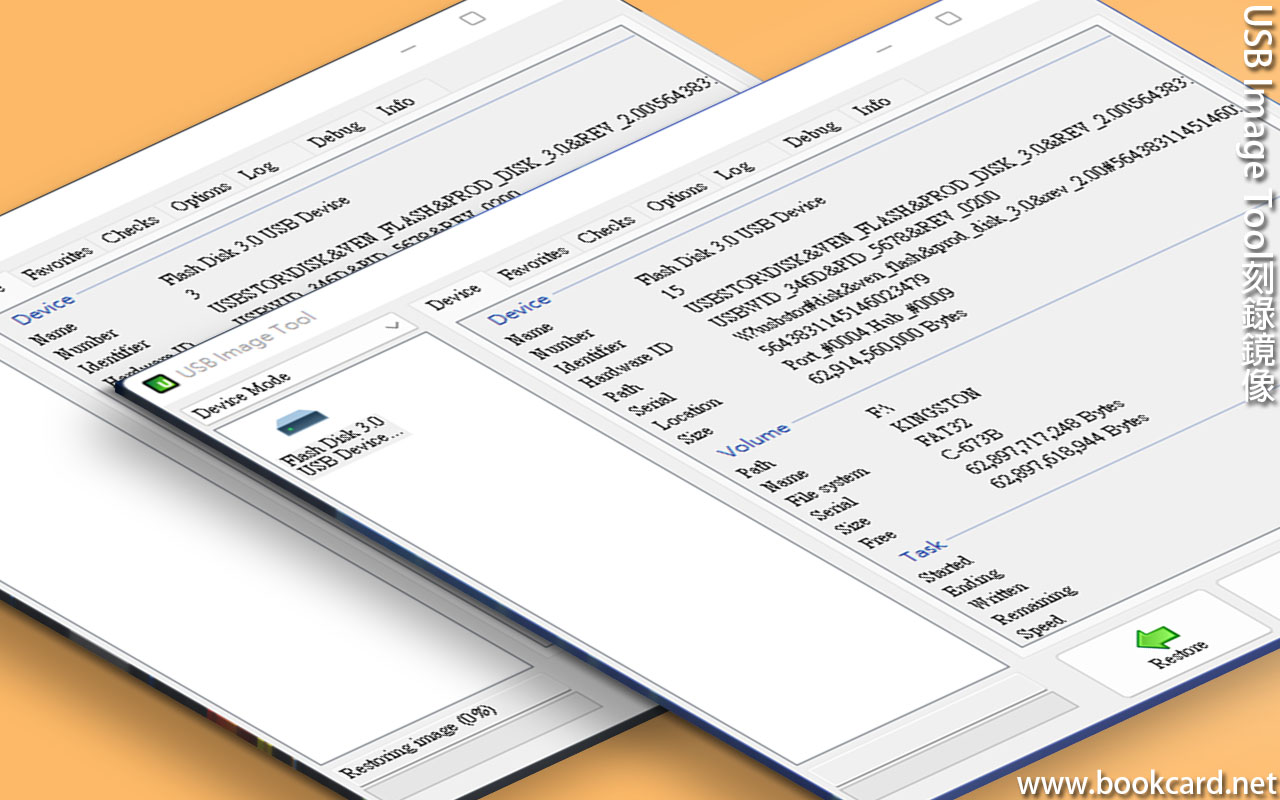Open the Debug tab in front window
The width and height of the screenshot is (1280, 800).
(x=811, y=133)
